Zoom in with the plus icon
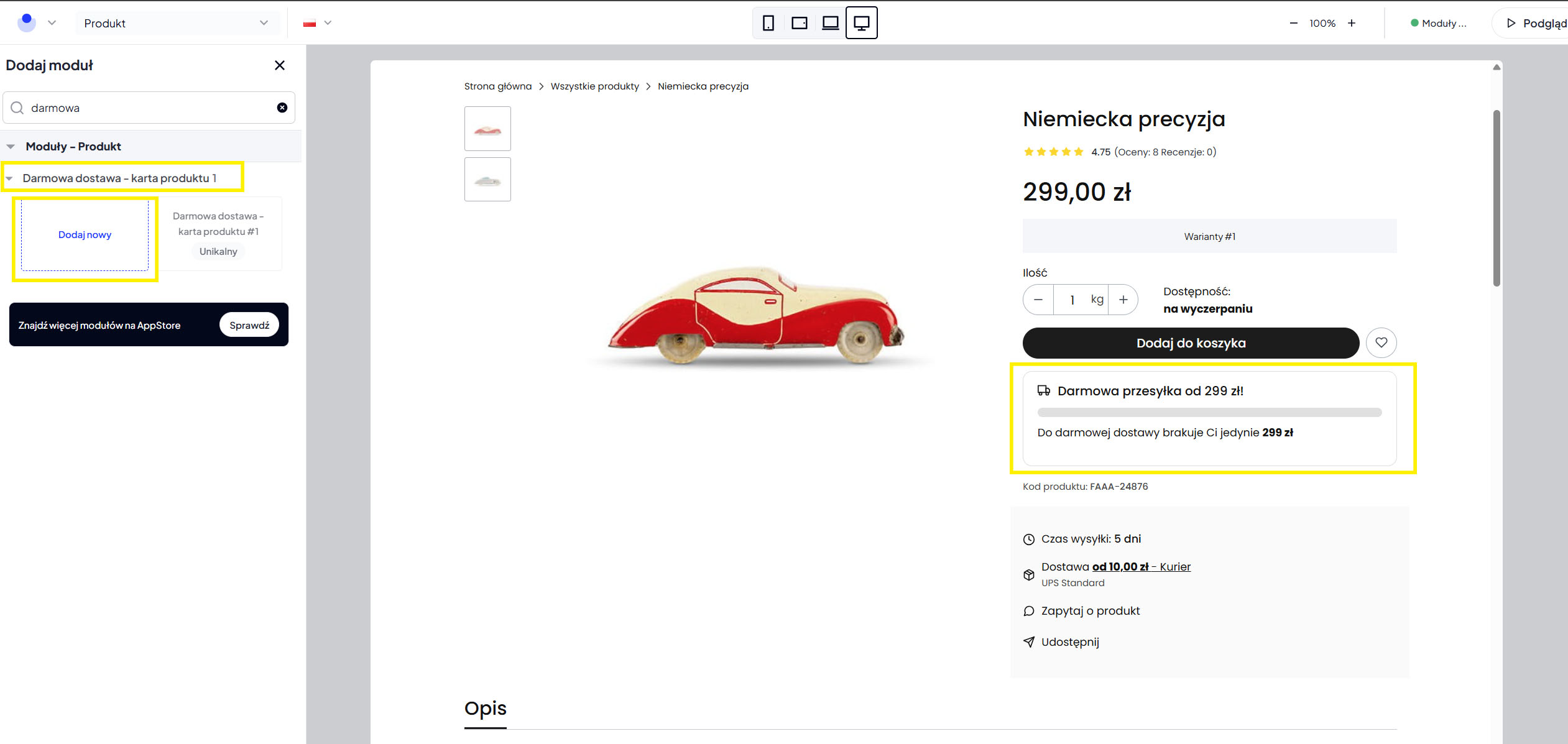The width and height of the screenshot is (1568, 744). coord(1352,23)
